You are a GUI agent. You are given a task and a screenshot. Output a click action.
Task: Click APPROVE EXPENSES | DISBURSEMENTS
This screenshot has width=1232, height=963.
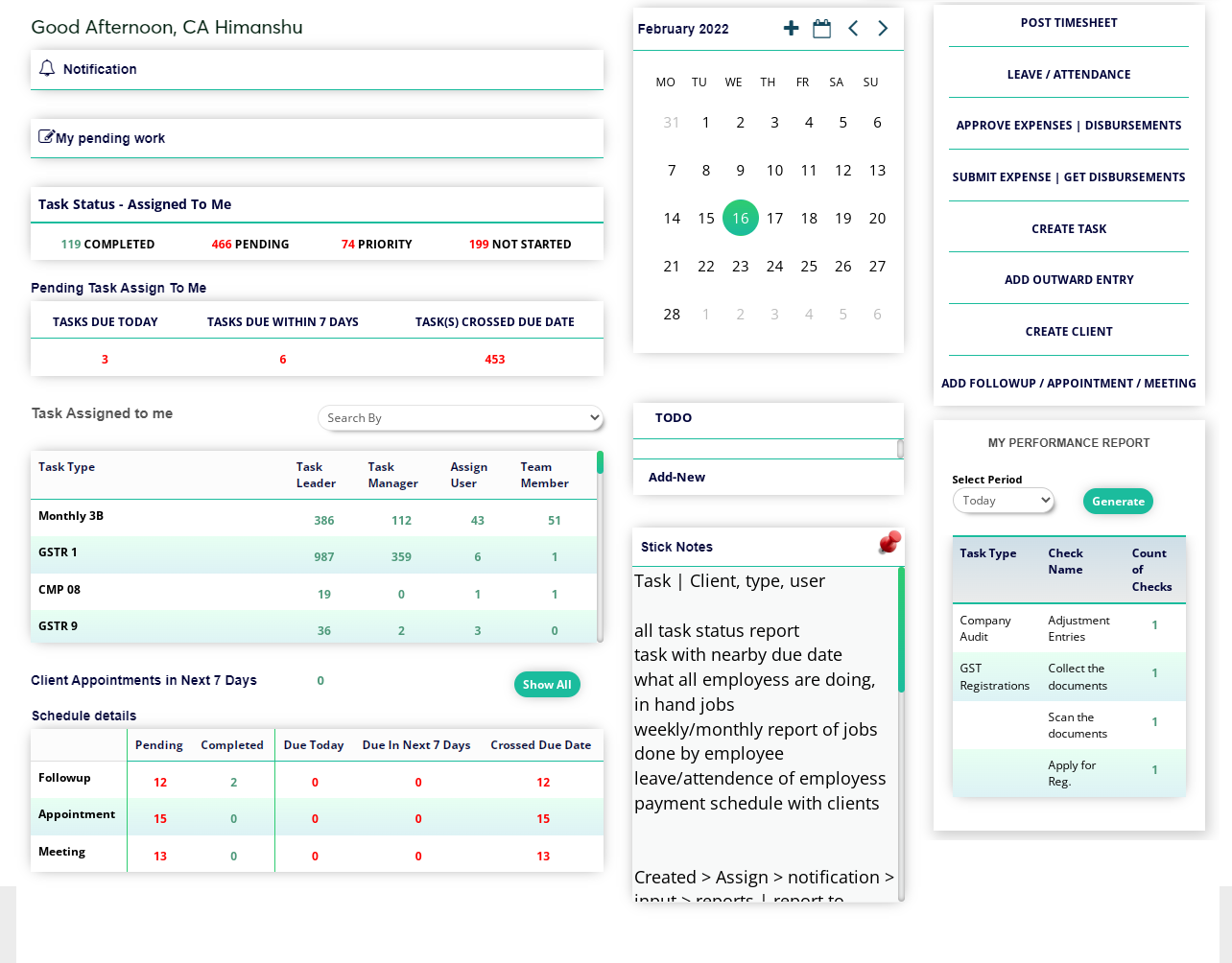[x=1068, y=125]
